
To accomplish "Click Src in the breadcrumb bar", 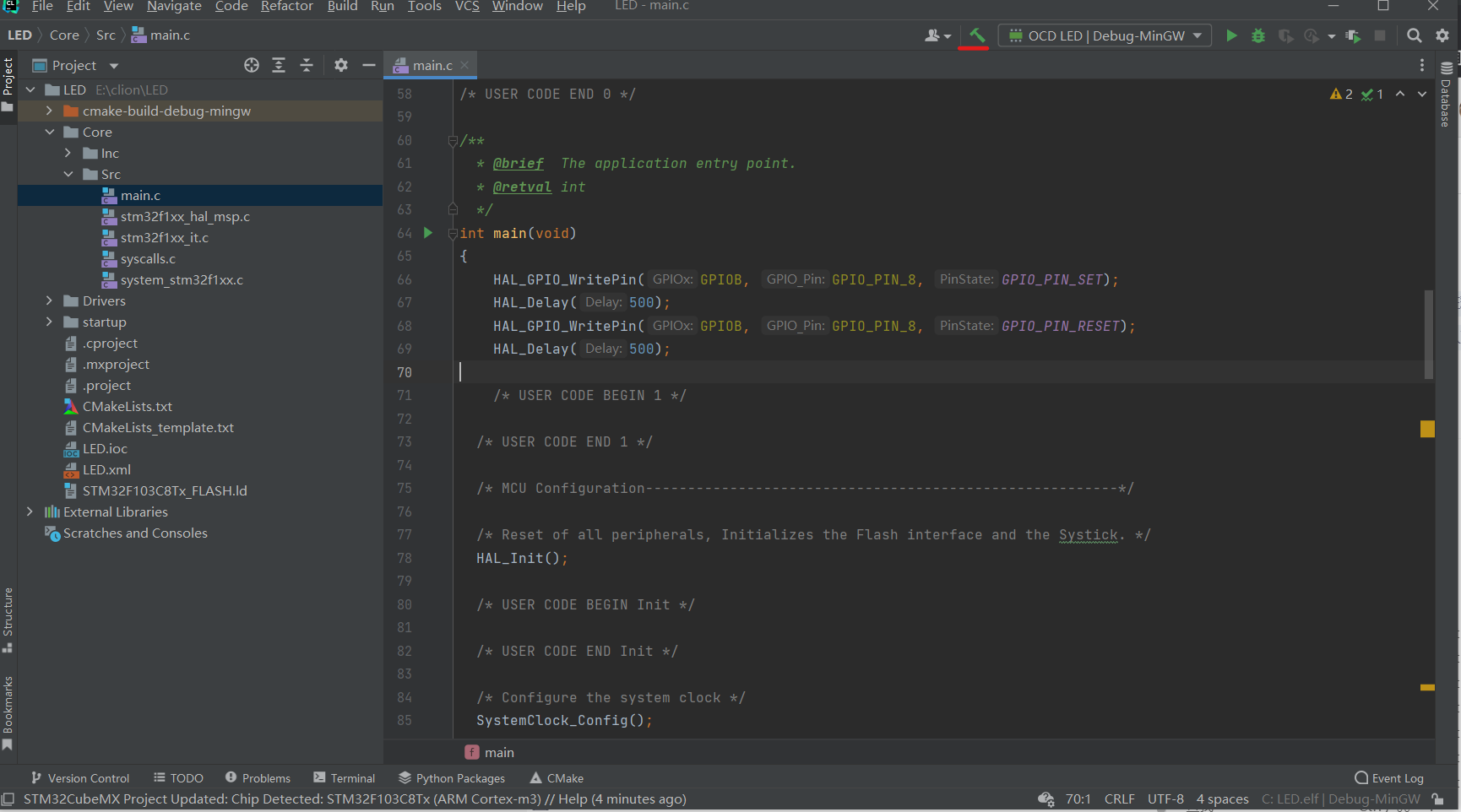I will pos(106,35).
